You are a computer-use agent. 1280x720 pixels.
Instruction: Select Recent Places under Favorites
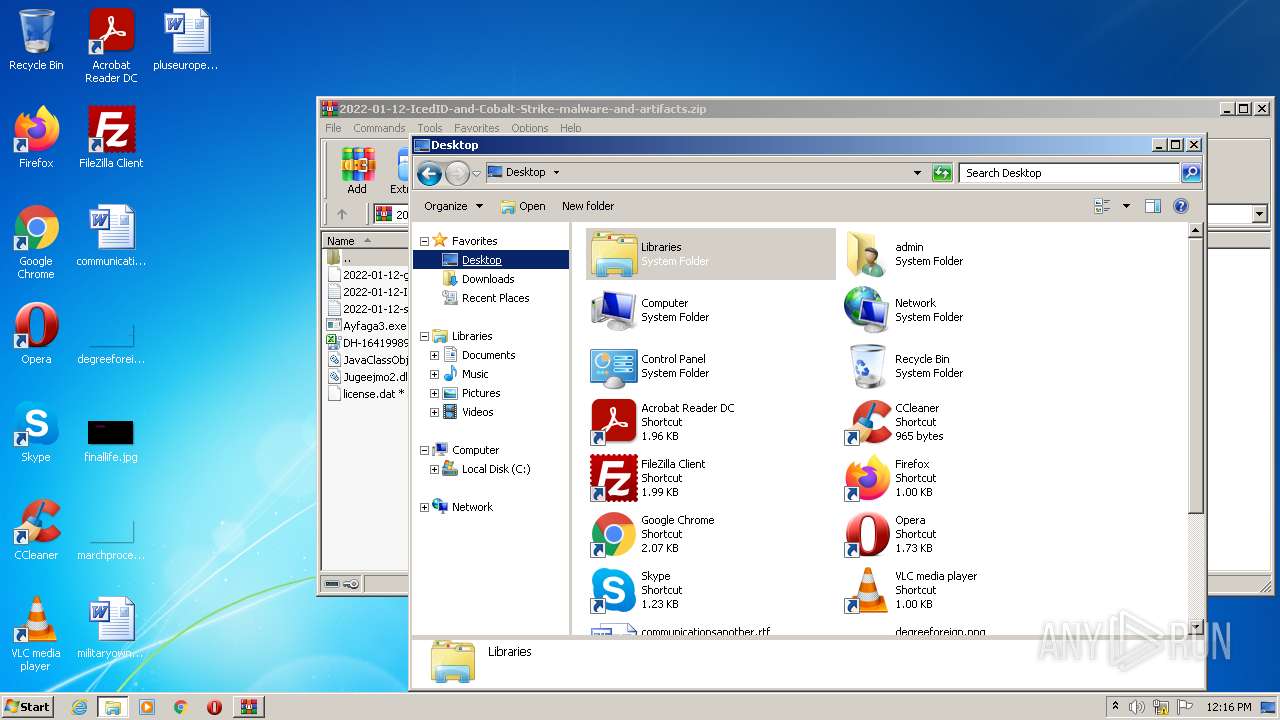pos(495,298)
